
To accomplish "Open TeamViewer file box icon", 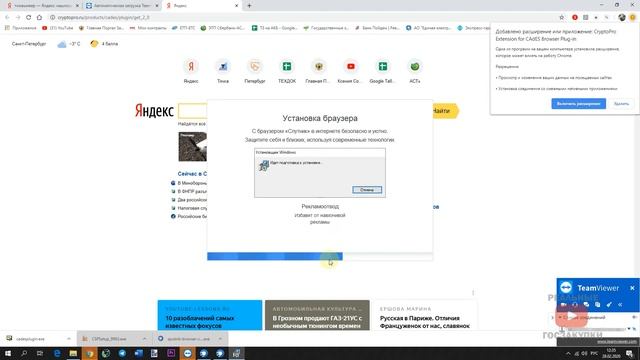I will click(x=598, y=304).
